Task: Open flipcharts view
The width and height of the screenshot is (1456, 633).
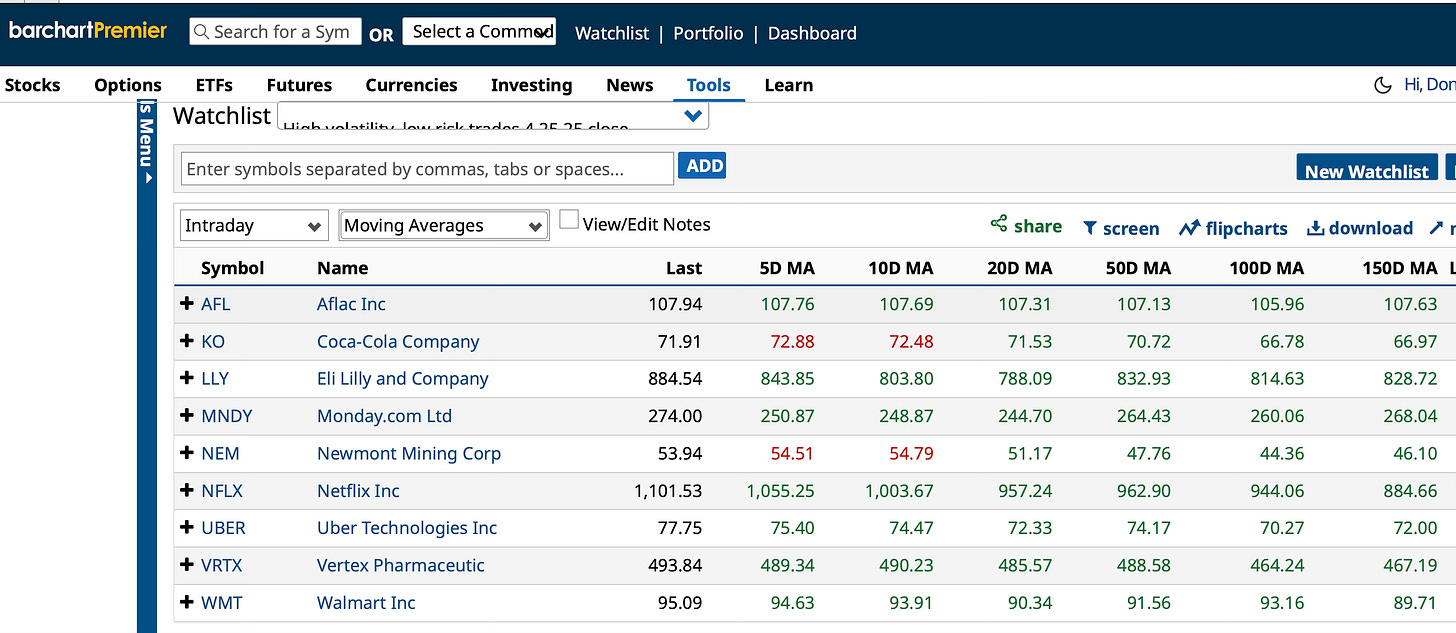Action: 1233,228
